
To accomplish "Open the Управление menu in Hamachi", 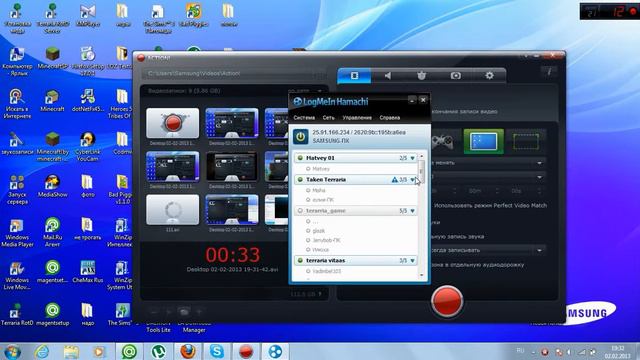I will point(357,118).
